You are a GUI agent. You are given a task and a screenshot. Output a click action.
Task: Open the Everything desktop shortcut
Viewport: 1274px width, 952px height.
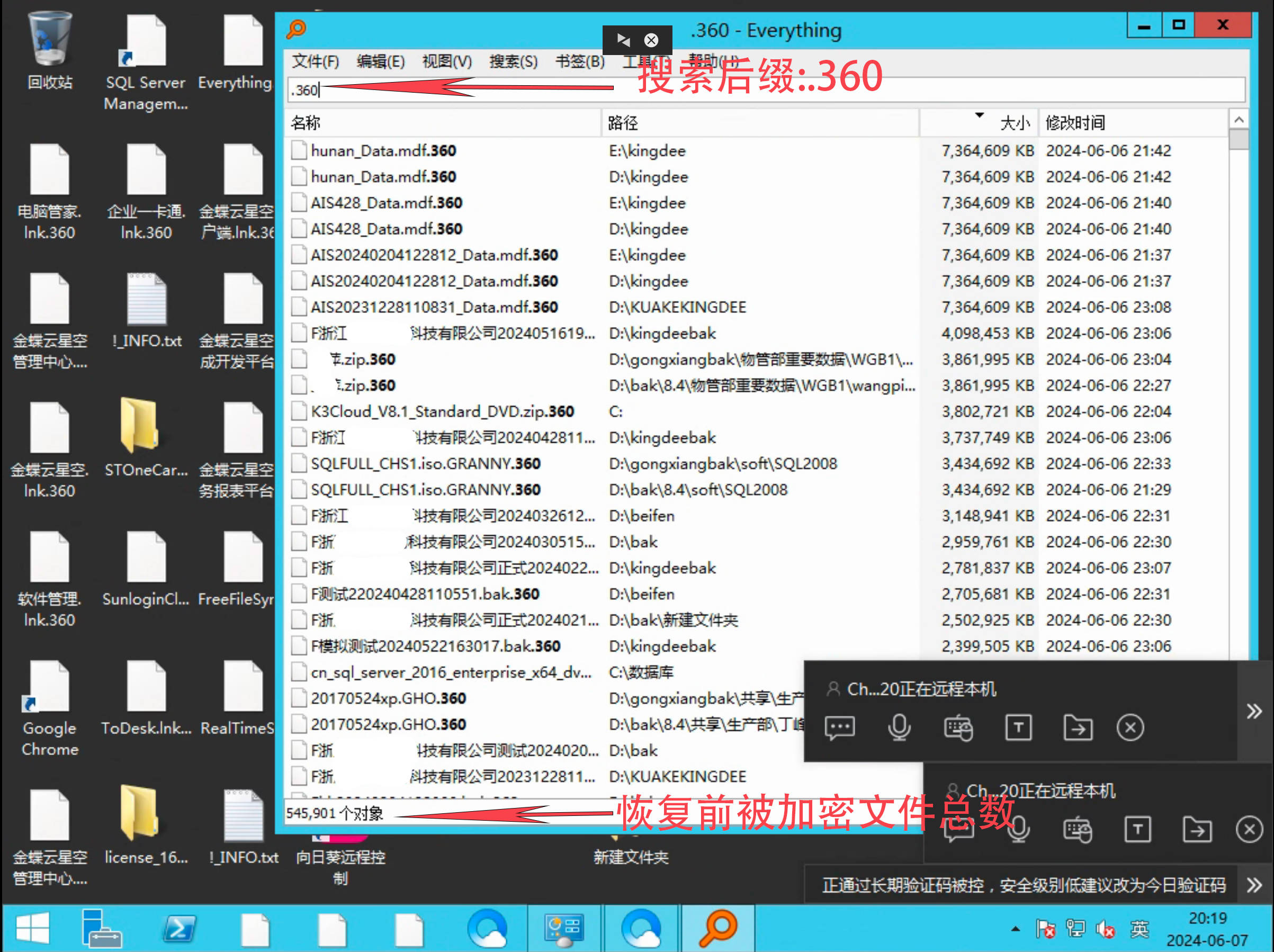click(x=236, y=52)
